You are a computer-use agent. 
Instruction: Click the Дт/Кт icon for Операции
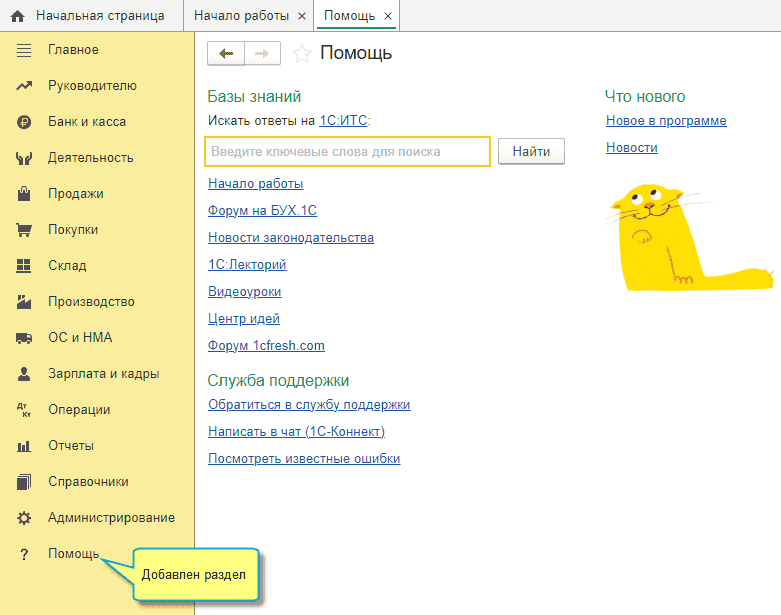tap(24, 410)
